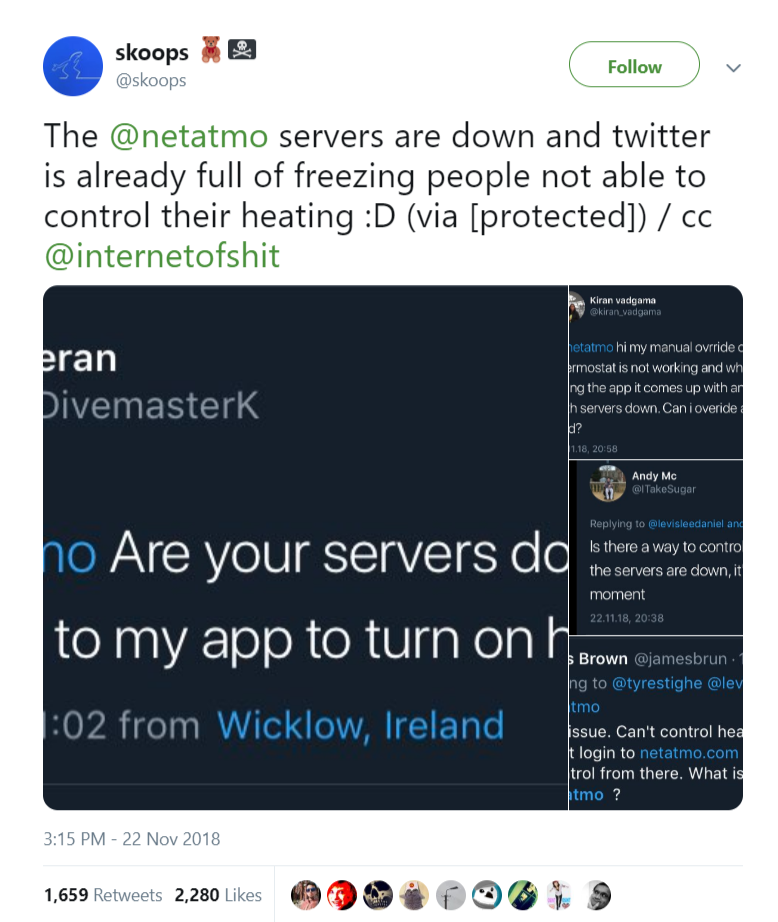This screenshot has height=922, width=778.
Task: View the 2,280 Likes list
Action: point(218,895)
